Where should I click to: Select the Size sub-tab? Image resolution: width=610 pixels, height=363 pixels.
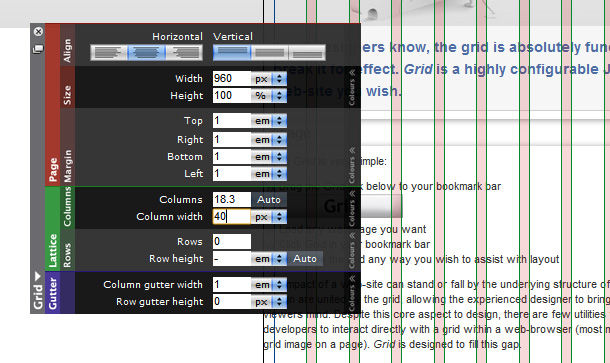67,87
